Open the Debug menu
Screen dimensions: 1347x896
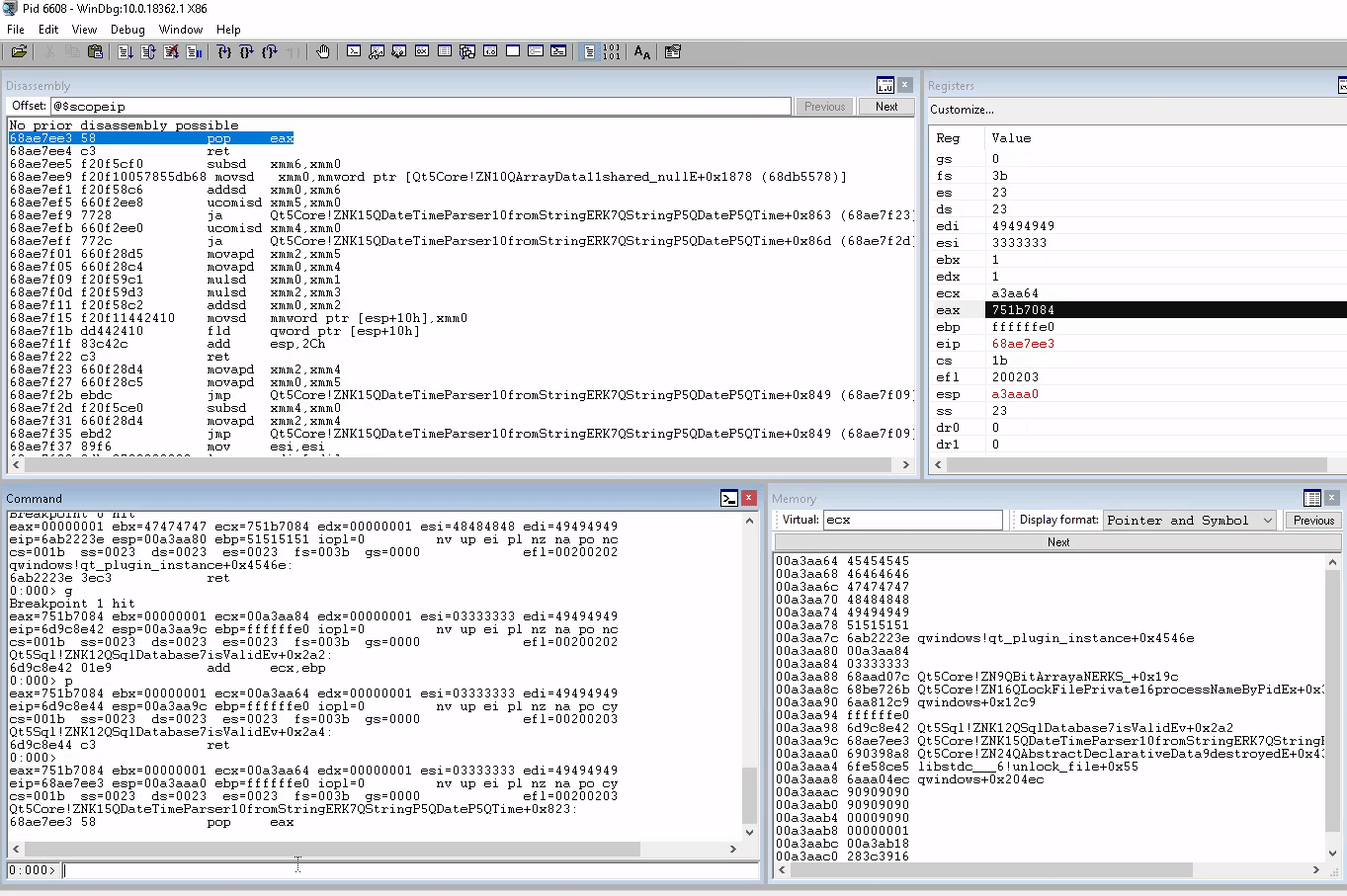click(x=127, y=30)
